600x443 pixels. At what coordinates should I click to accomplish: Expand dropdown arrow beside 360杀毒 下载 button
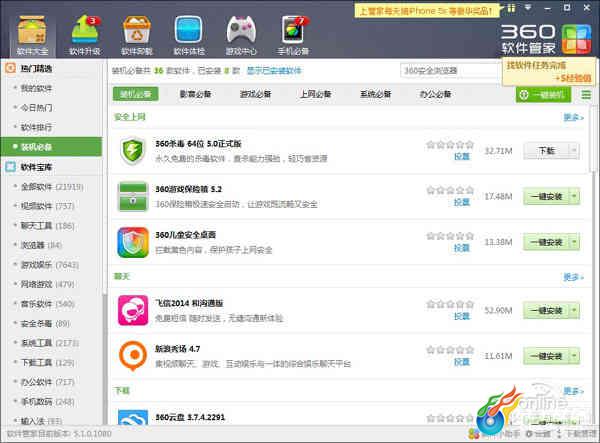point(574,151)
